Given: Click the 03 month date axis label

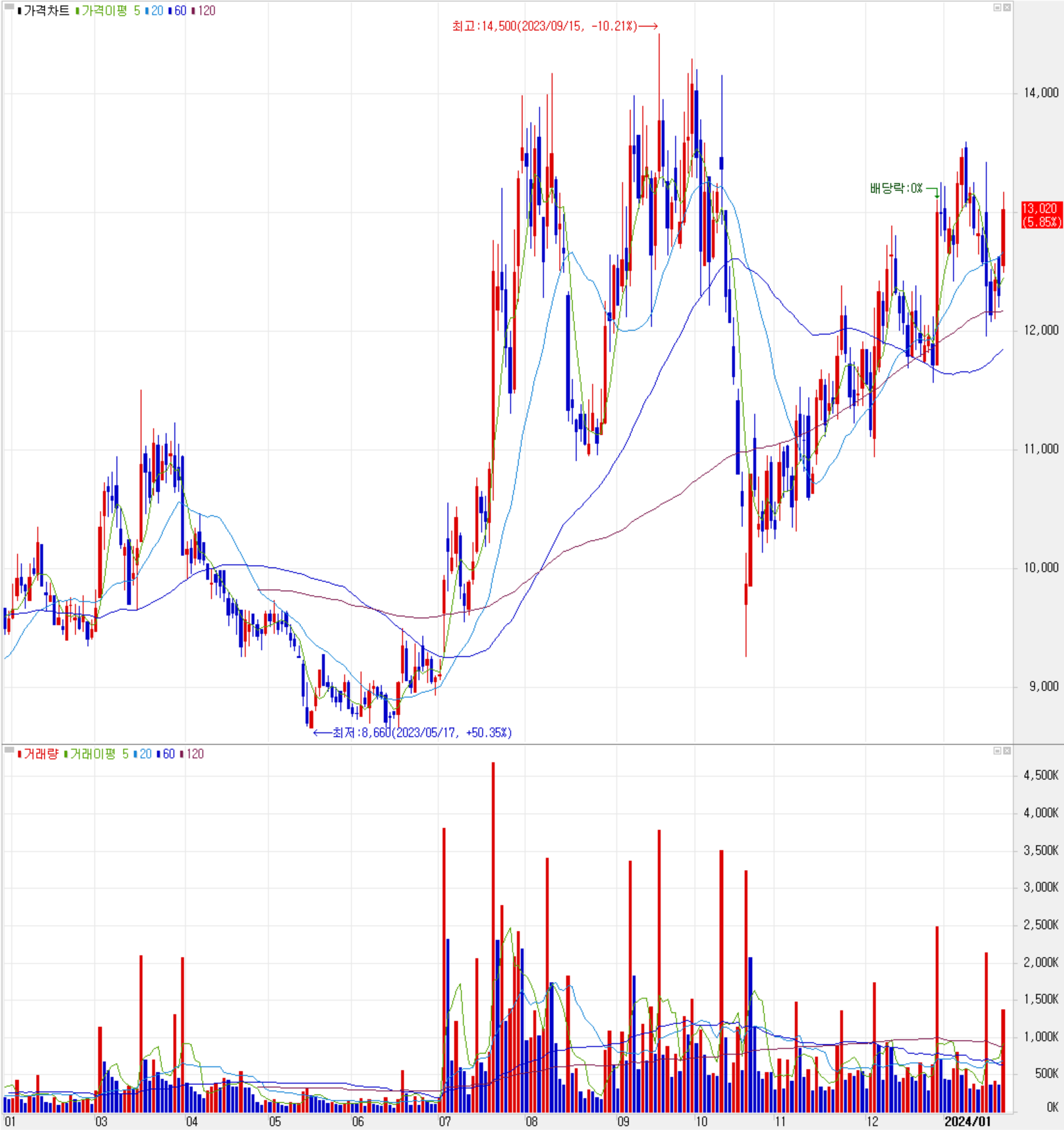Looking at the screenshot, I should (101, 1122).
